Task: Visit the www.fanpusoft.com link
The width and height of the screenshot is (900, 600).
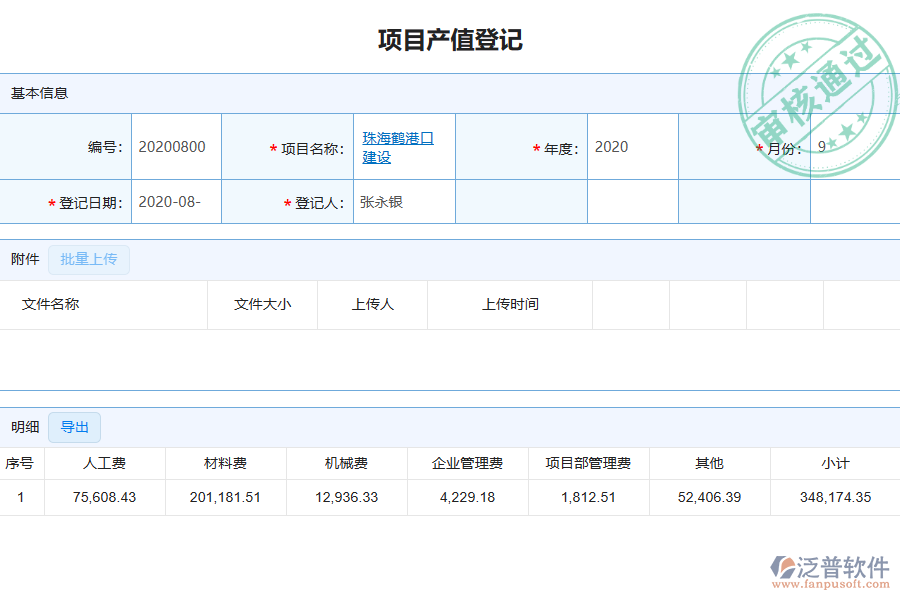Action: (x=832, y=584)
